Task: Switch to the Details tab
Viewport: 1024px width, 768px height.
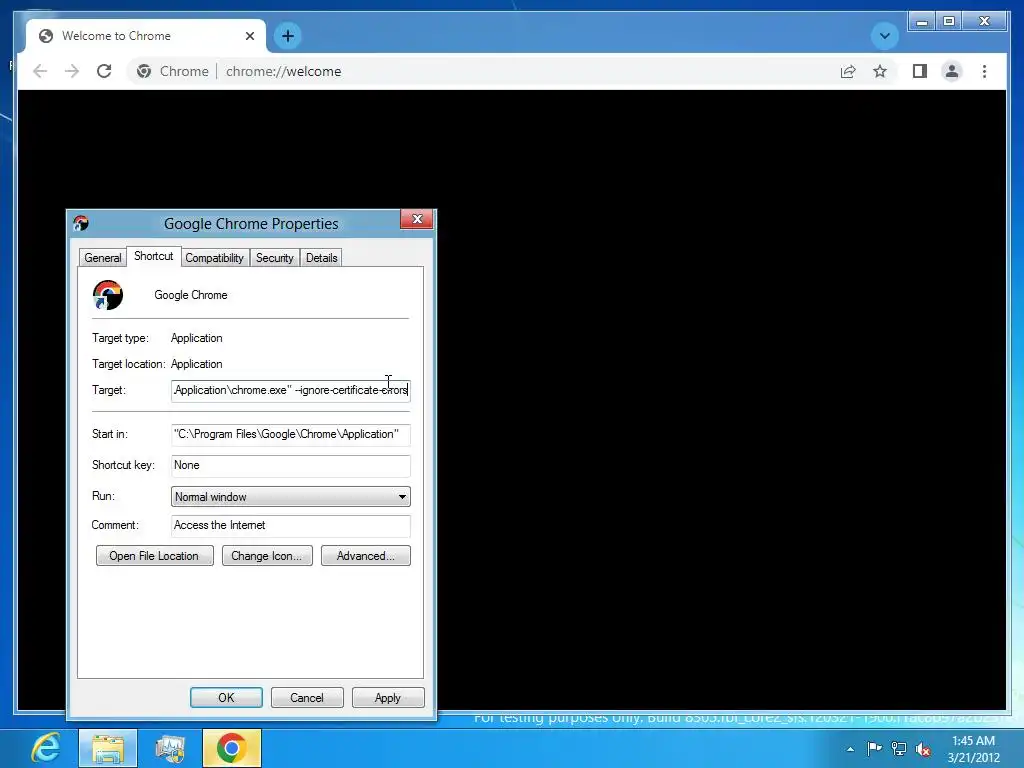Action: pyautogui.click(x=321, y=258)
